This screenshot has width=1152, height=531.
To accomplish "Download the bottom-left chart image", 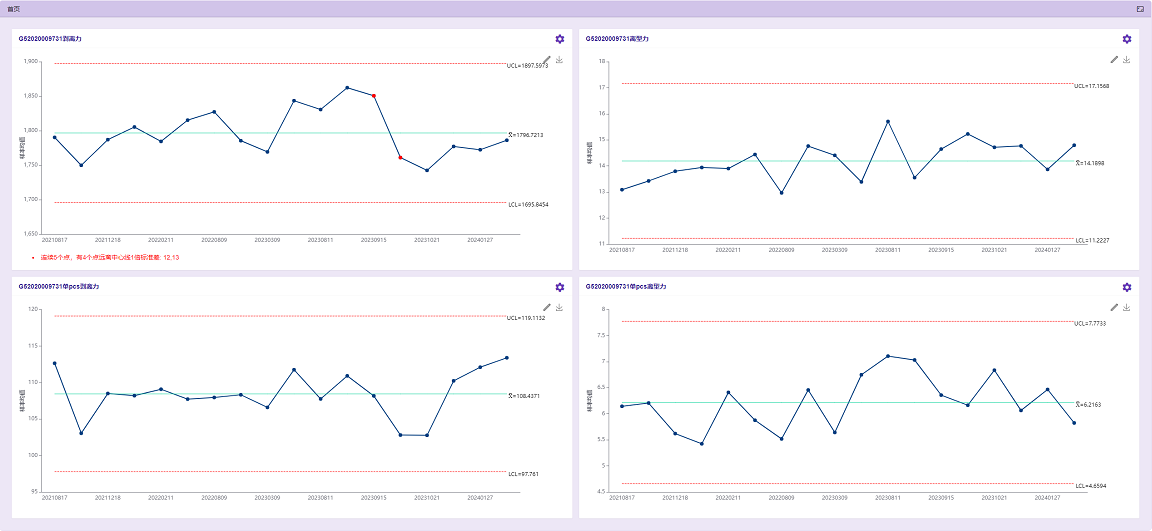I will pyautogui.click(x=560, y=308).
